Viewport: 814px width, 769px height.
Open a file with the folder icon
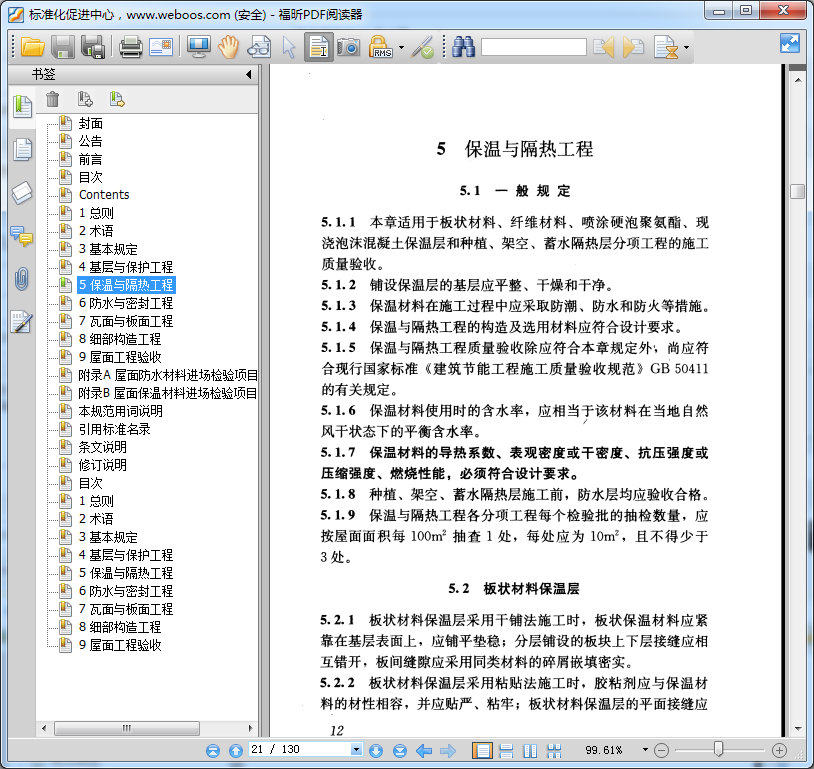coord(33,47)
